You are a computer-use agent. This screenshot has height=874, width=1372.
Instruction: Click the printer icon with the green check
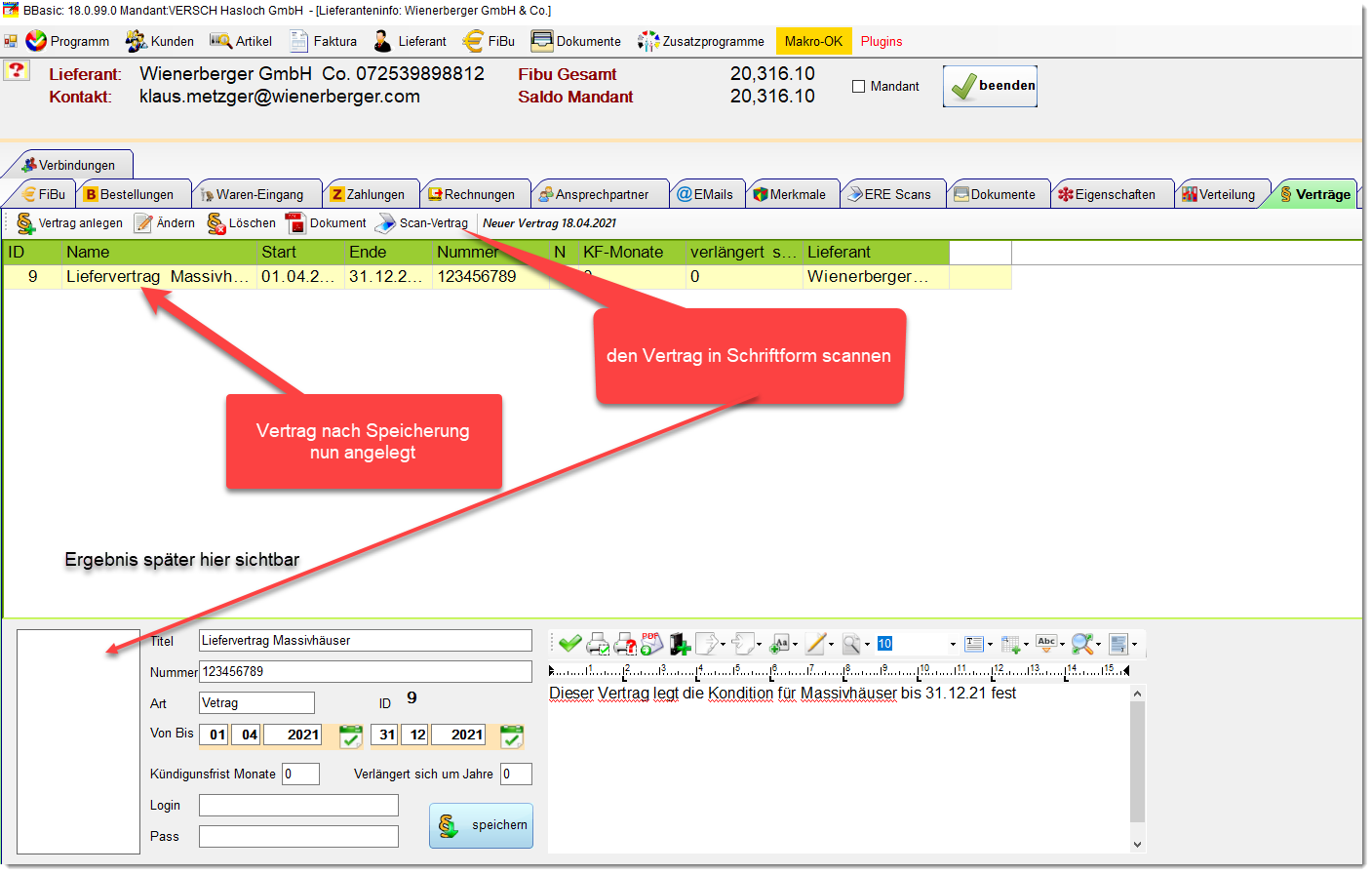pyautogui.click(x=598, y=644)
